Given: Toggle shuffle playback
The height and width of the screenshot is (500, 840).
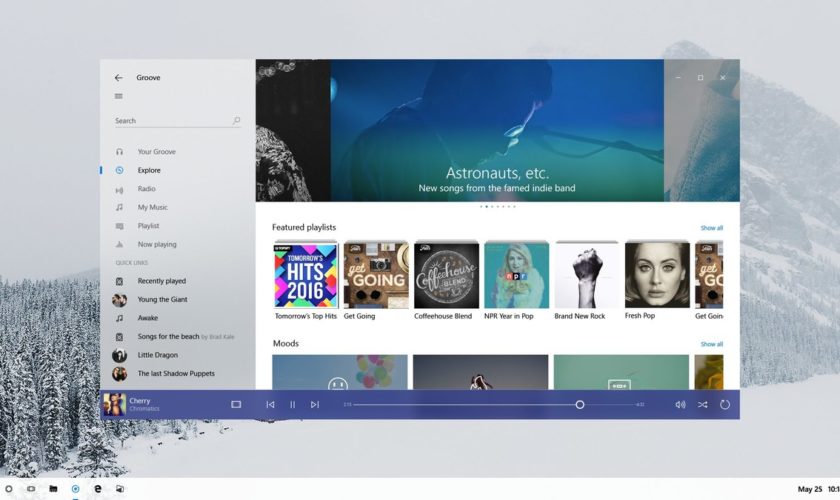Looking at the screenshot, I should (702, 405).
